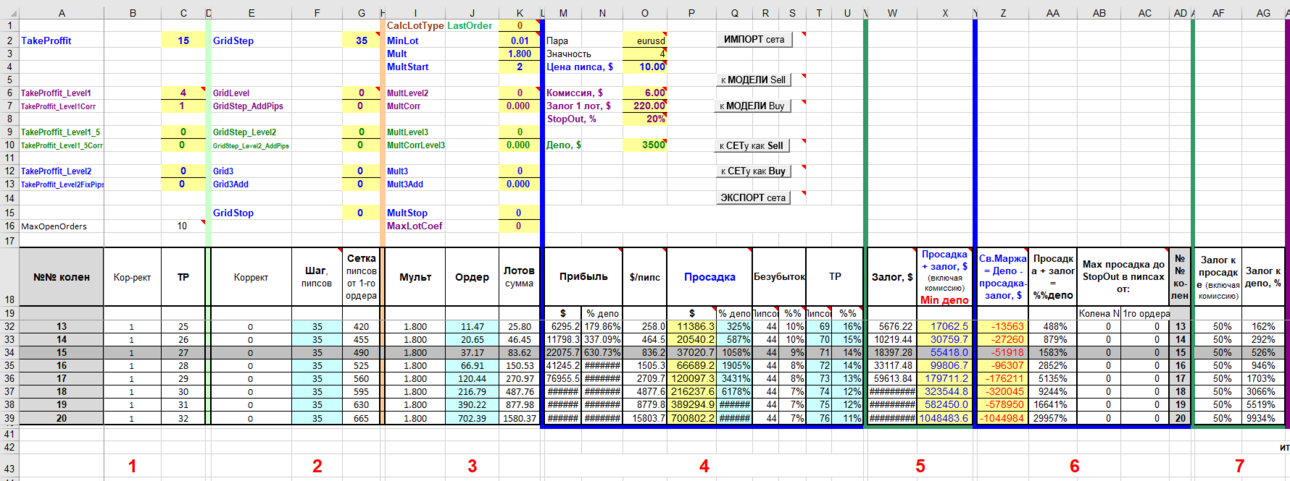
Task: Click the к МОДЕЛИ Buy button
Action: pyautogui.click(x=753, y=105)
